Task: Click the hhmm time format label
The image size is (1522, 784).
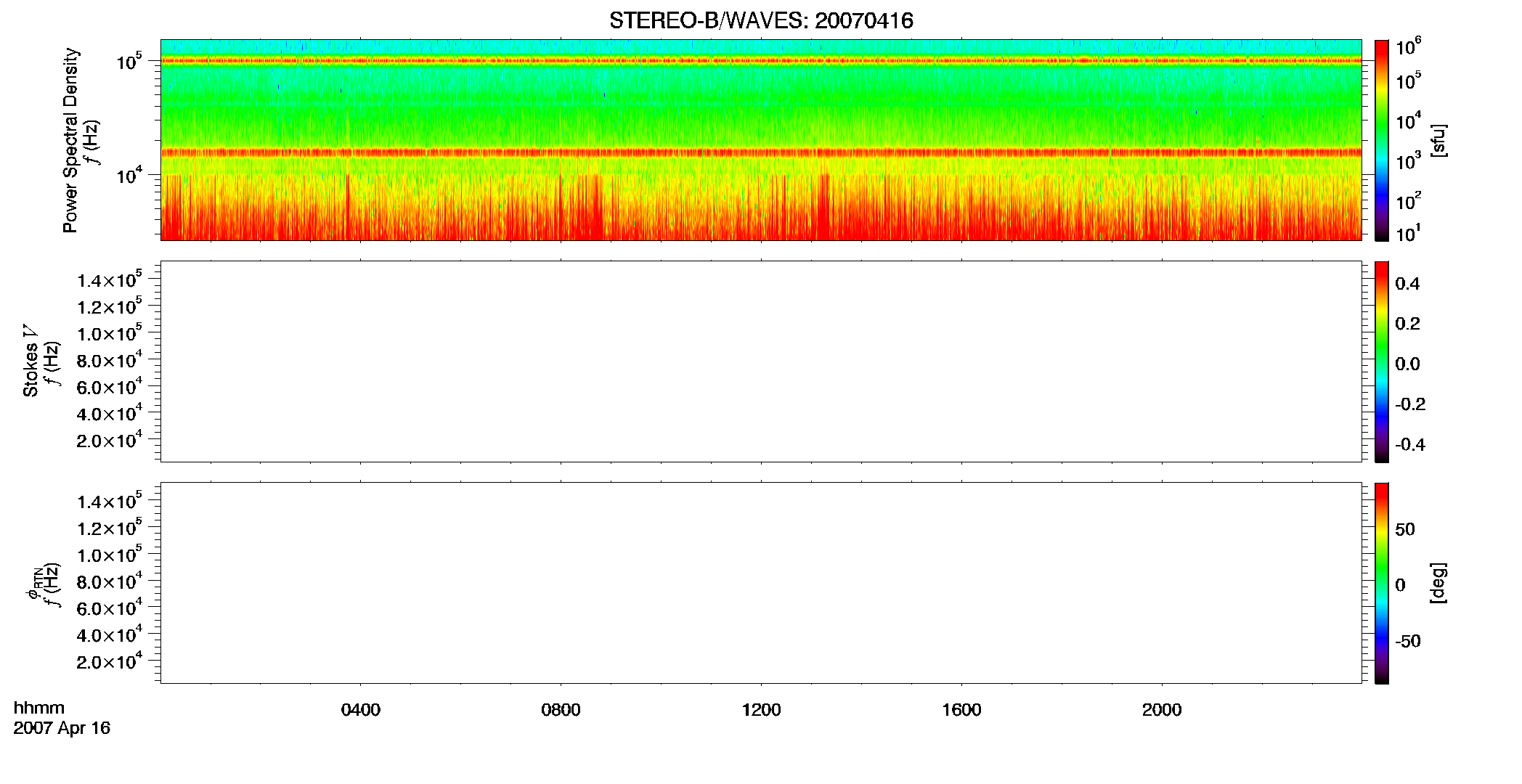Action: pos(39,709)
